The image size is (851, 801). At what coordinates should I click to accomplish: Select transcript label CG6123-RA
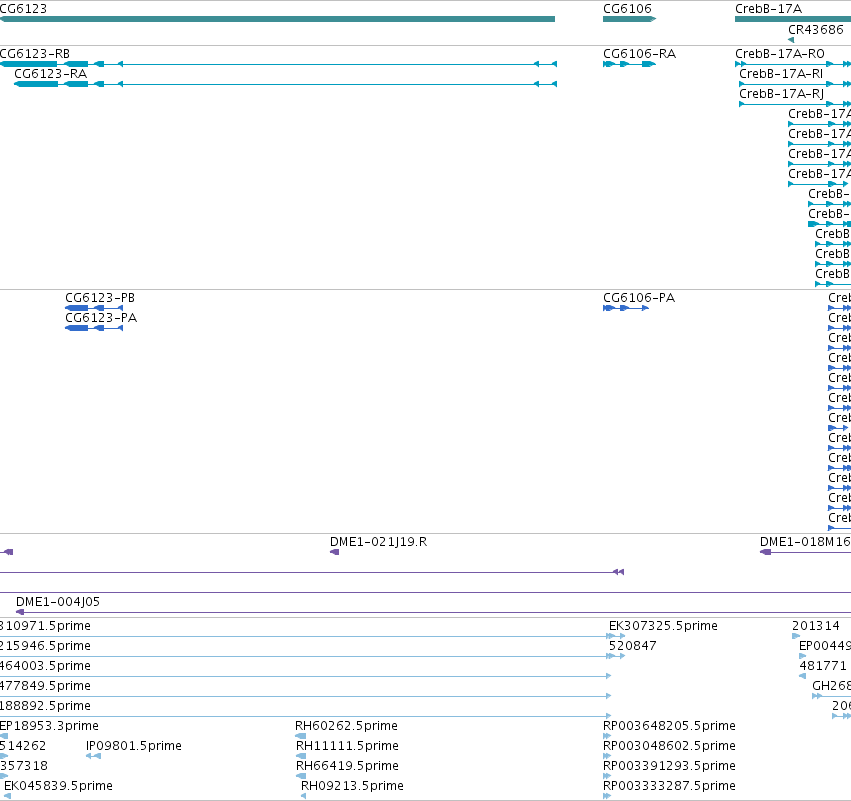point(50,74)
